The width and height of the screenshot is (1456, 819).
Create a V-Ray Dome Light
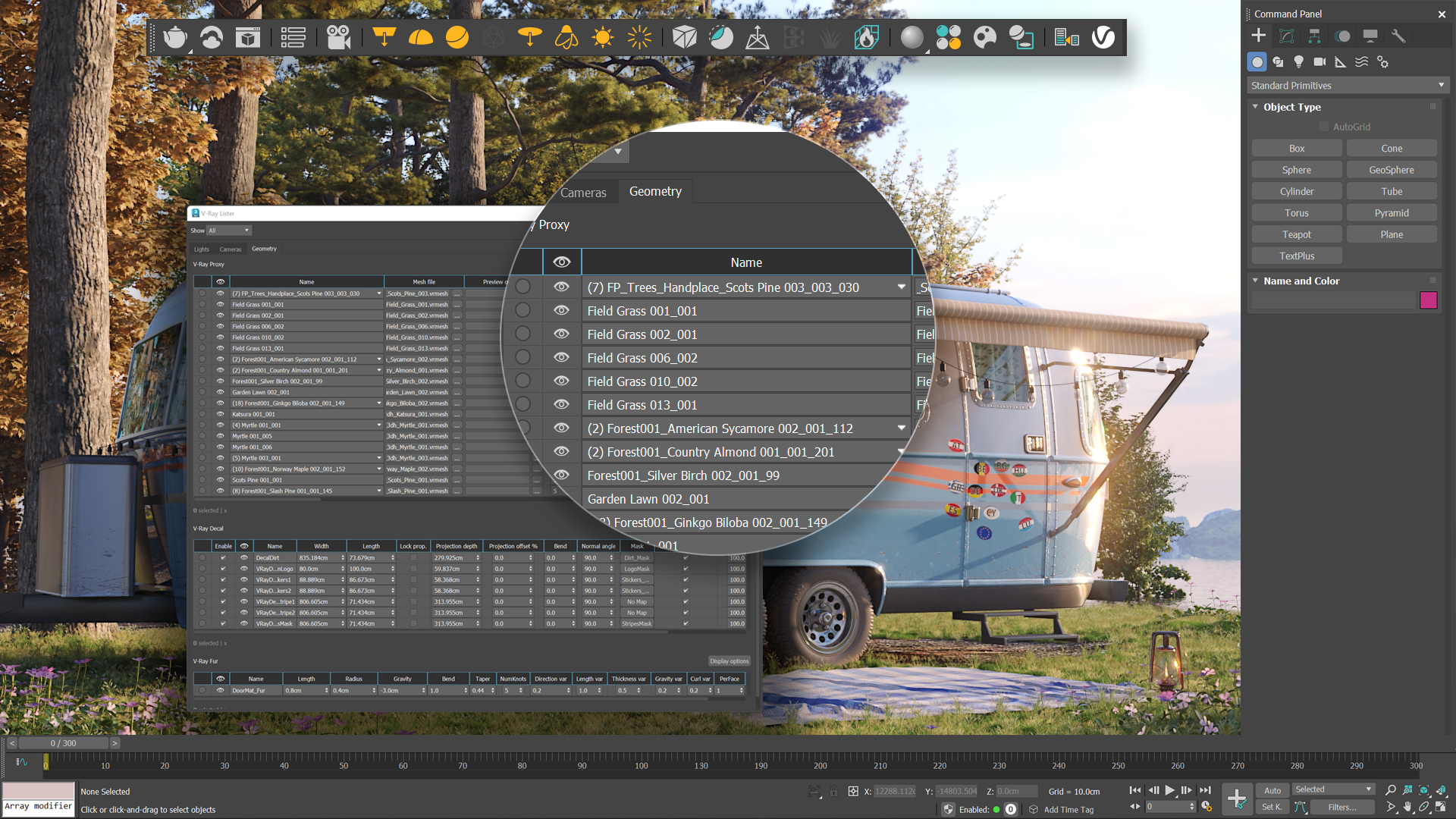pos(421,37)
